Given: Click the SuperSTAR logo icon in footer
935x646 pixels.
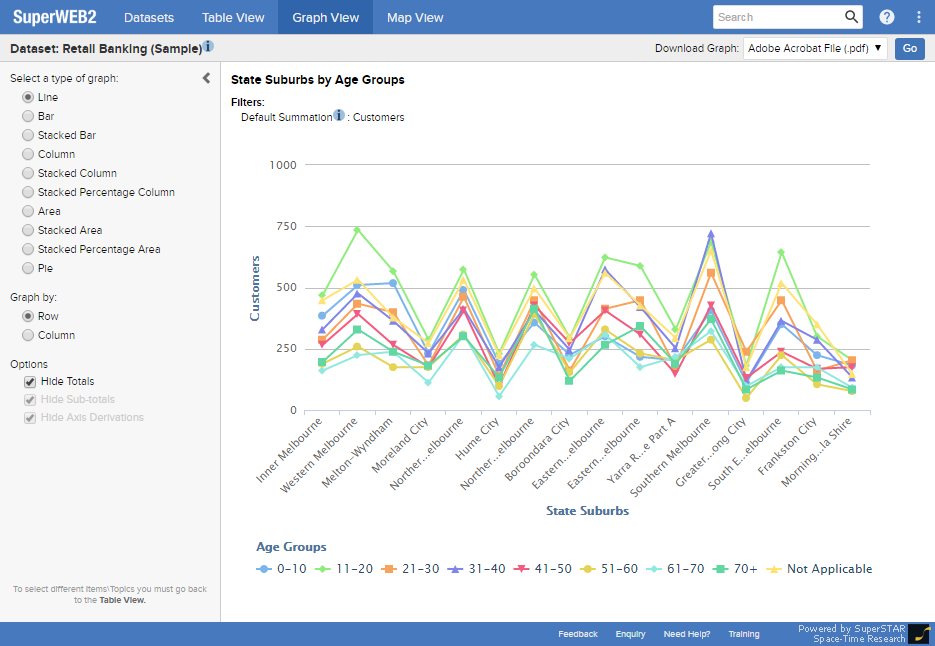Looking at the screenshot, I should [x=919, y=634].
